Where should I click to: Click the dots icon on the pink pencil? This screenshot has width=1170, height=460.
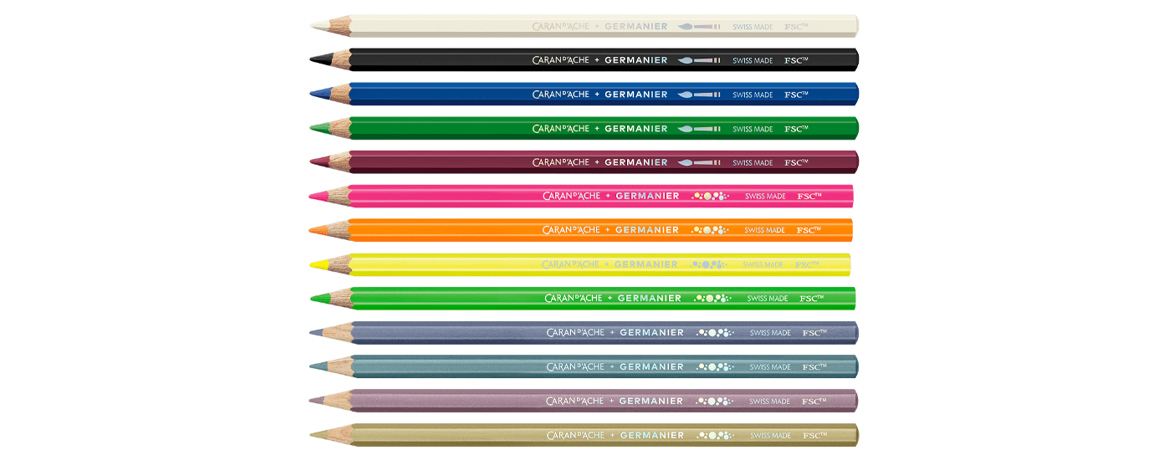click(710, 196)
